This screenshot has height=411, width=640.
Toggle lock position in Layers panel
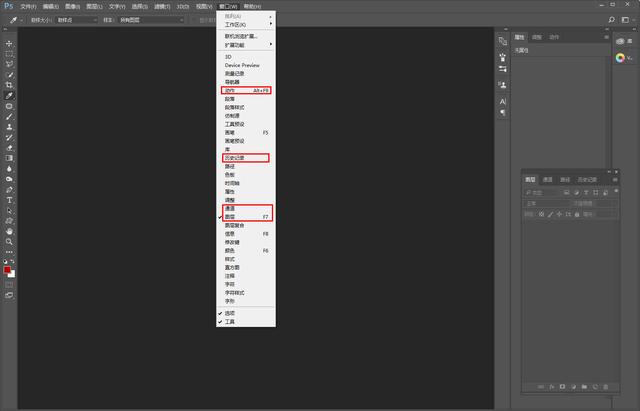(x=559, y=214)
